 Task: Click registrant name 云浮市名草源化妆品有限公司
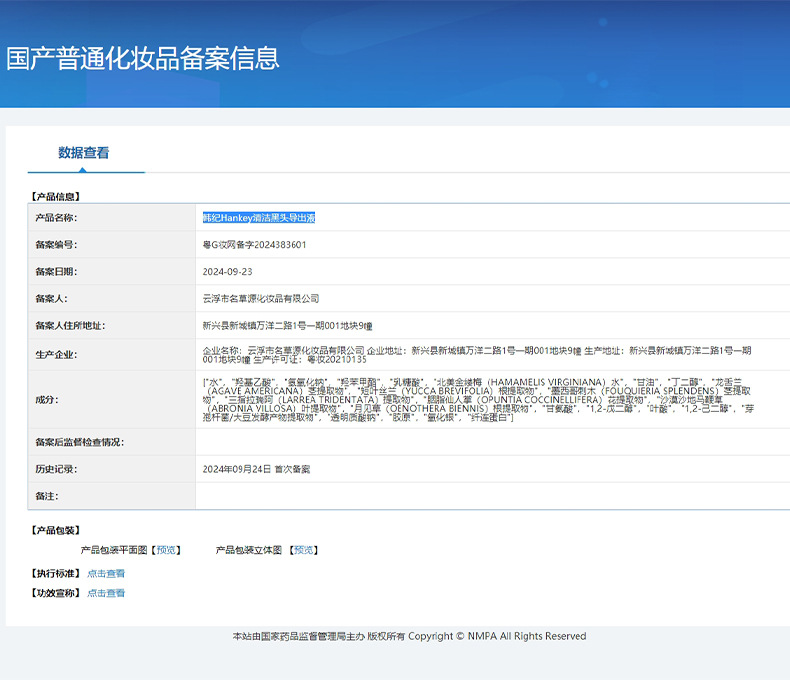[x=260, y=299]
